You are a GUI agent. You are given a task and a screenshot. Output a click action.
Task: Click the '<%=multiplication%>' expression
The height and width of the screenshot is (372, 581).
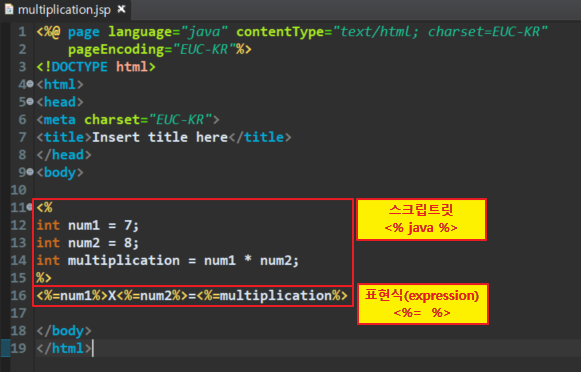[272, 296]
